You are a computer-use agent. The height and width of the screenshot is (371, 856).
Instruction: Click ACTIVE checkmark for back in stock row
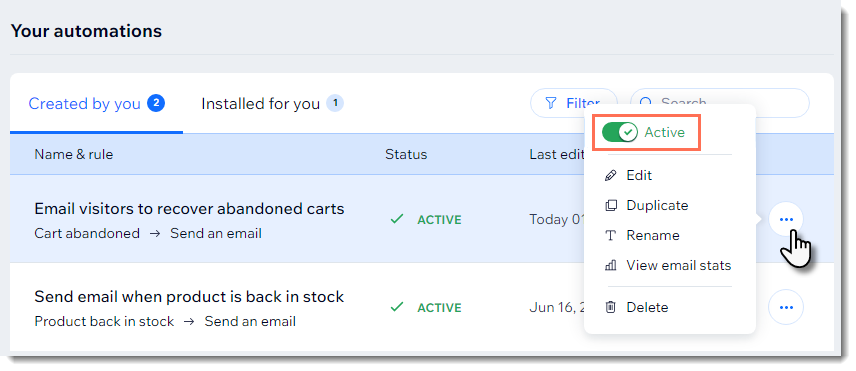(x=397, y=307)
